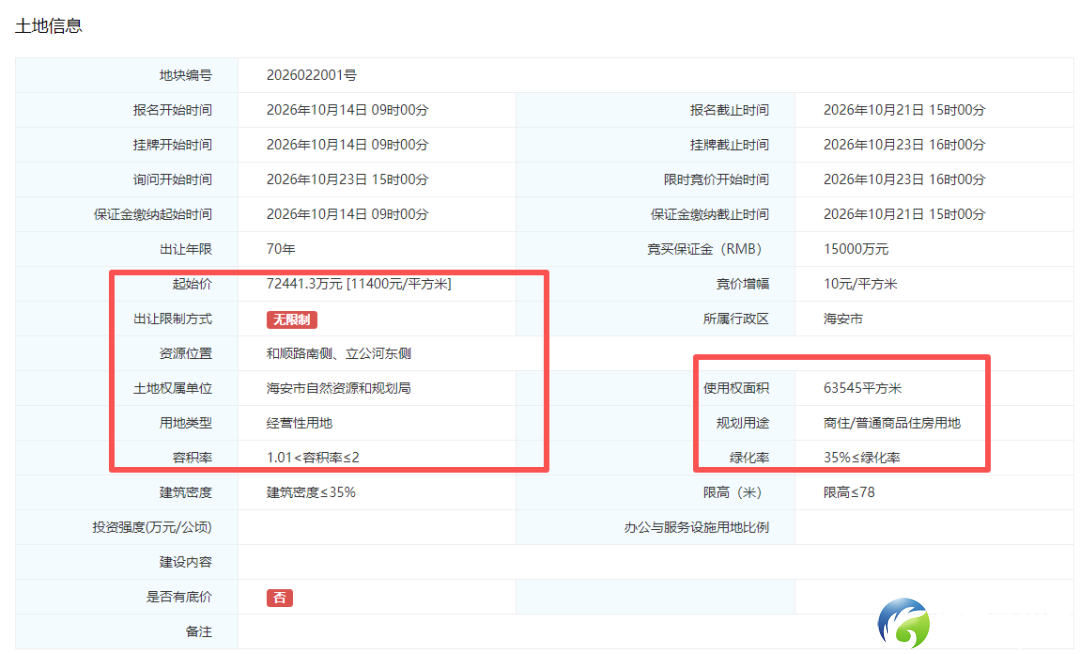This screenshot has width=1080, height=654.
Task: Select the '资源位置' label
Action: [x=186, y=354]
